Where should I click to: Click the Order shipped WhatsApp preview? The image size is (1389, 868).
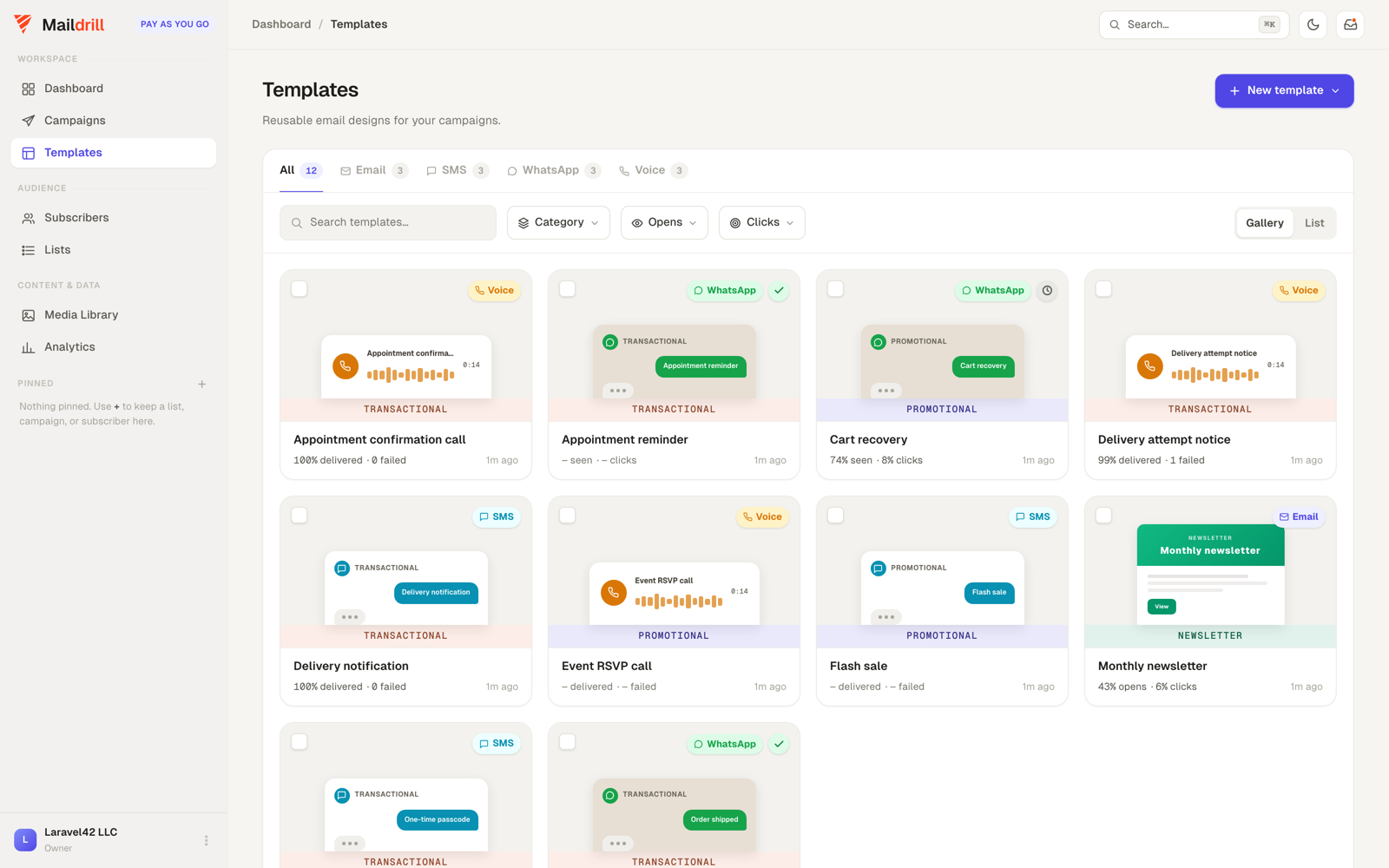click(675, 814)
